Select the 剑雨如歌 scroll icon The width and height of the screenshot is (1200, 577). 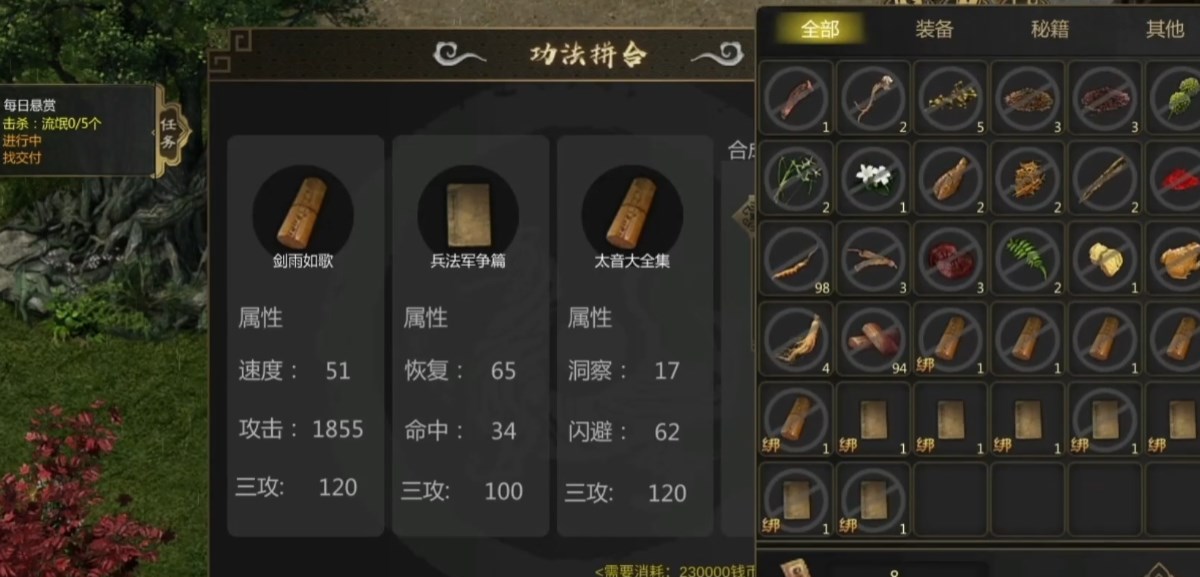302,214
